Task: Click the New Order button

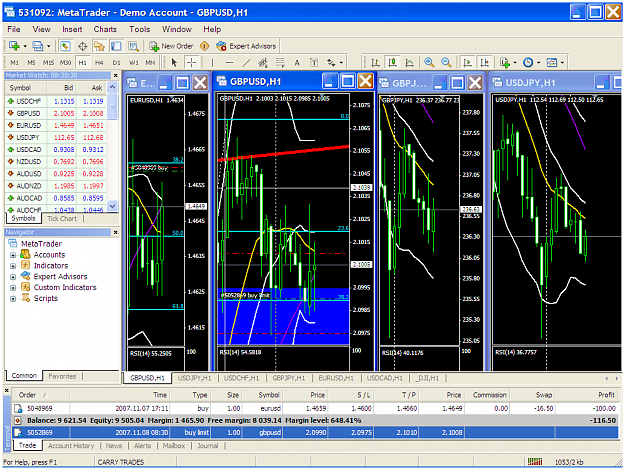Action: point(171,46)
